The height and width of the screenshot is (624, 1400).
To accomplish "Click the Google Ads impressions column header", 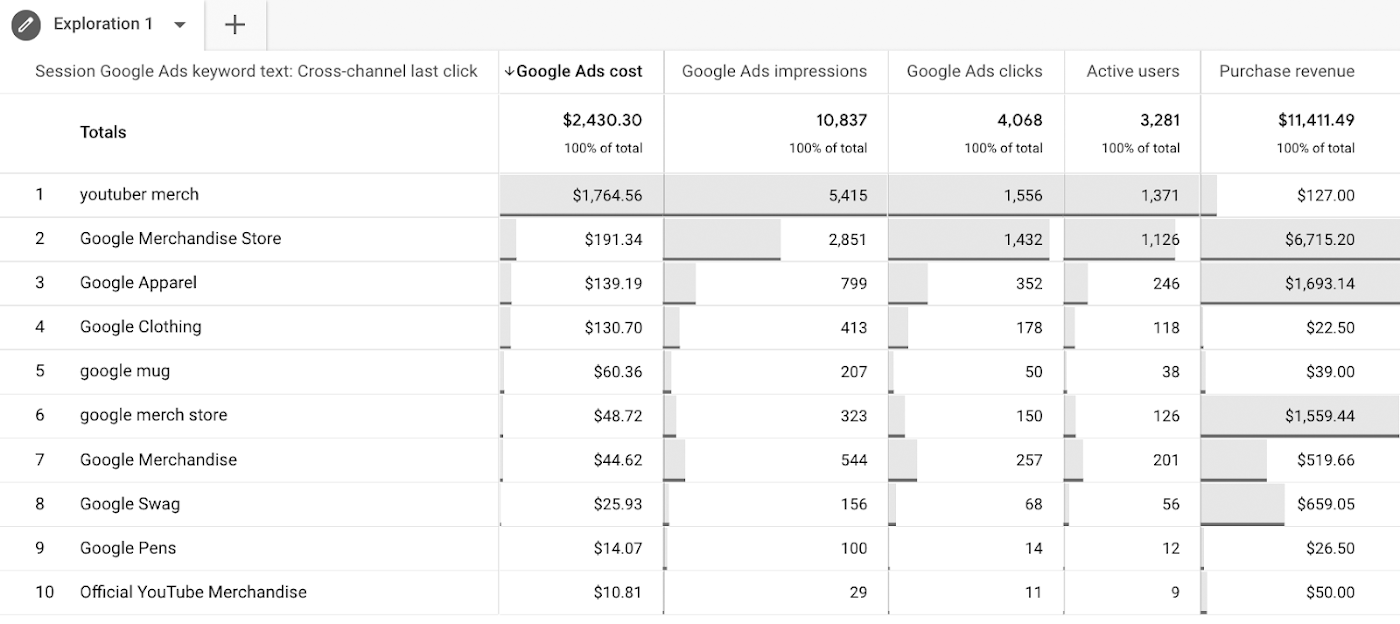I will tap(774, 71).
